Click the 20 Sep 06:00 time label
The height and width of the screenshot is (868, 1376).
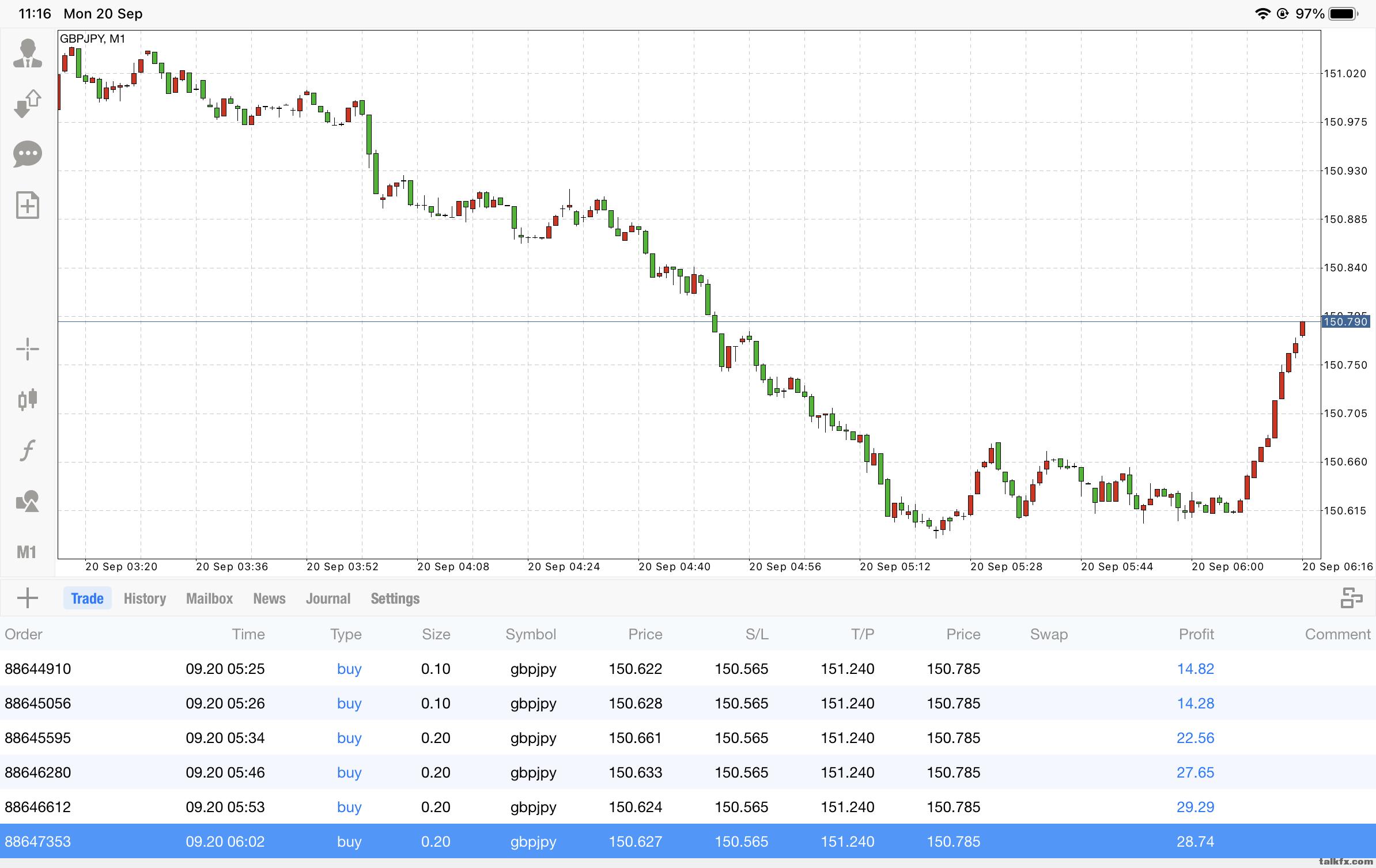click(1227, 567)
